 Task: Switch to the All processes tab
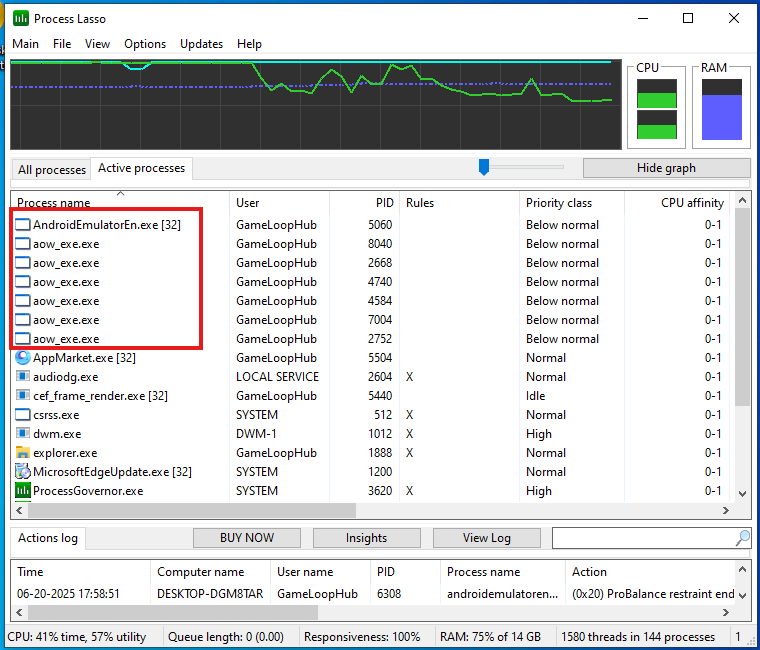coord(51,170)
